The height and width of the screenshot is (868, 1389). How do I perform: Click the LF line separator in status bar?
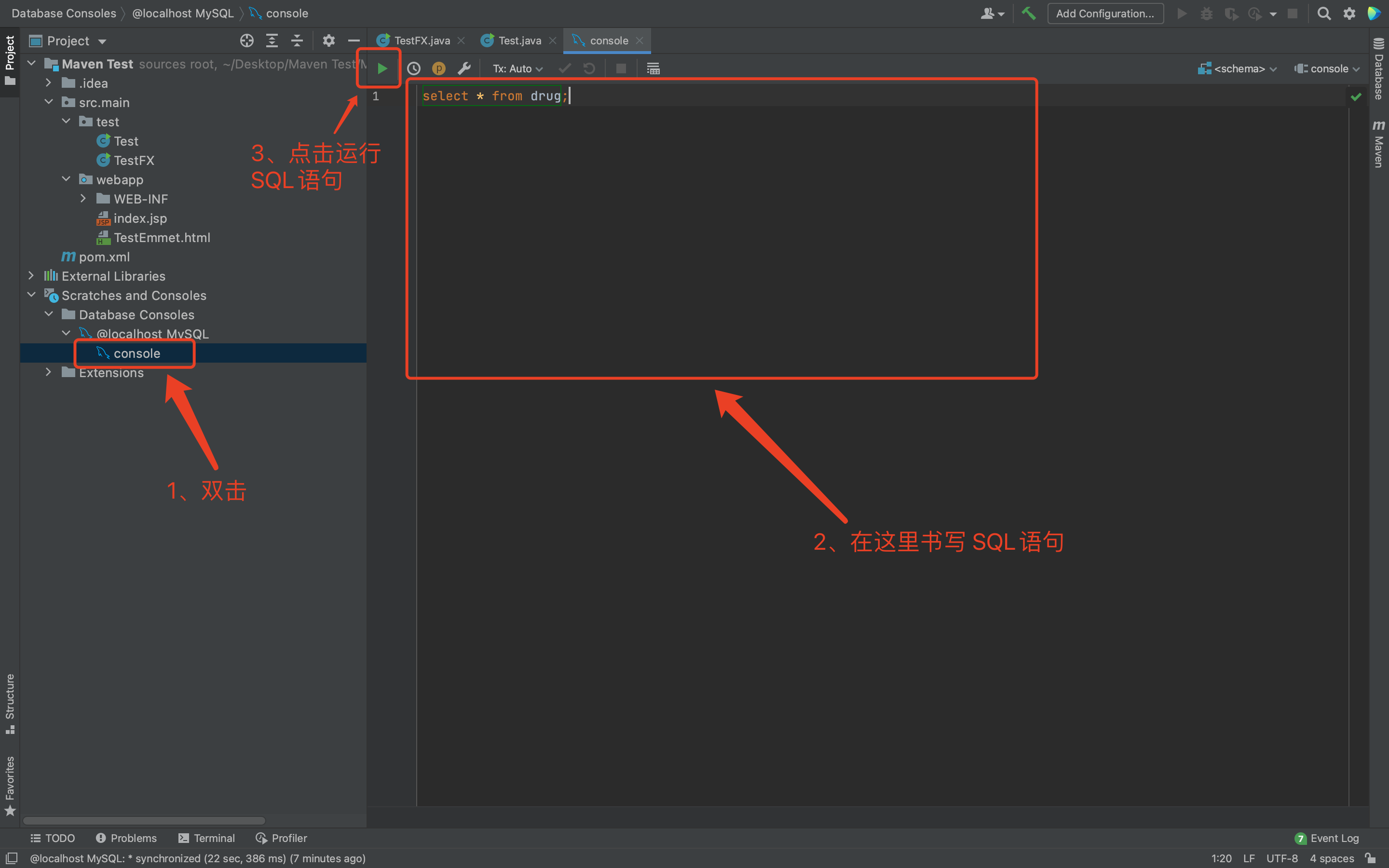coord(1249,858)
